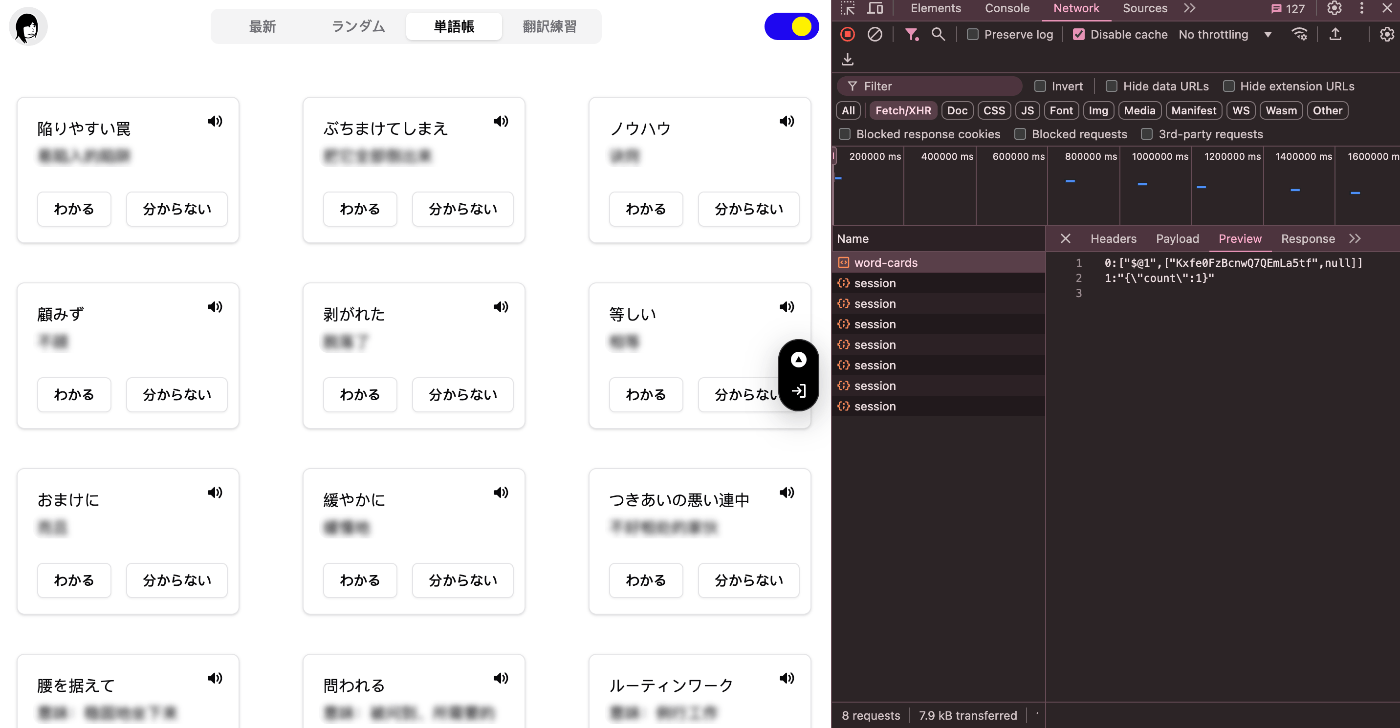
Task: Clear the network log
Action: tap(875, 34)
